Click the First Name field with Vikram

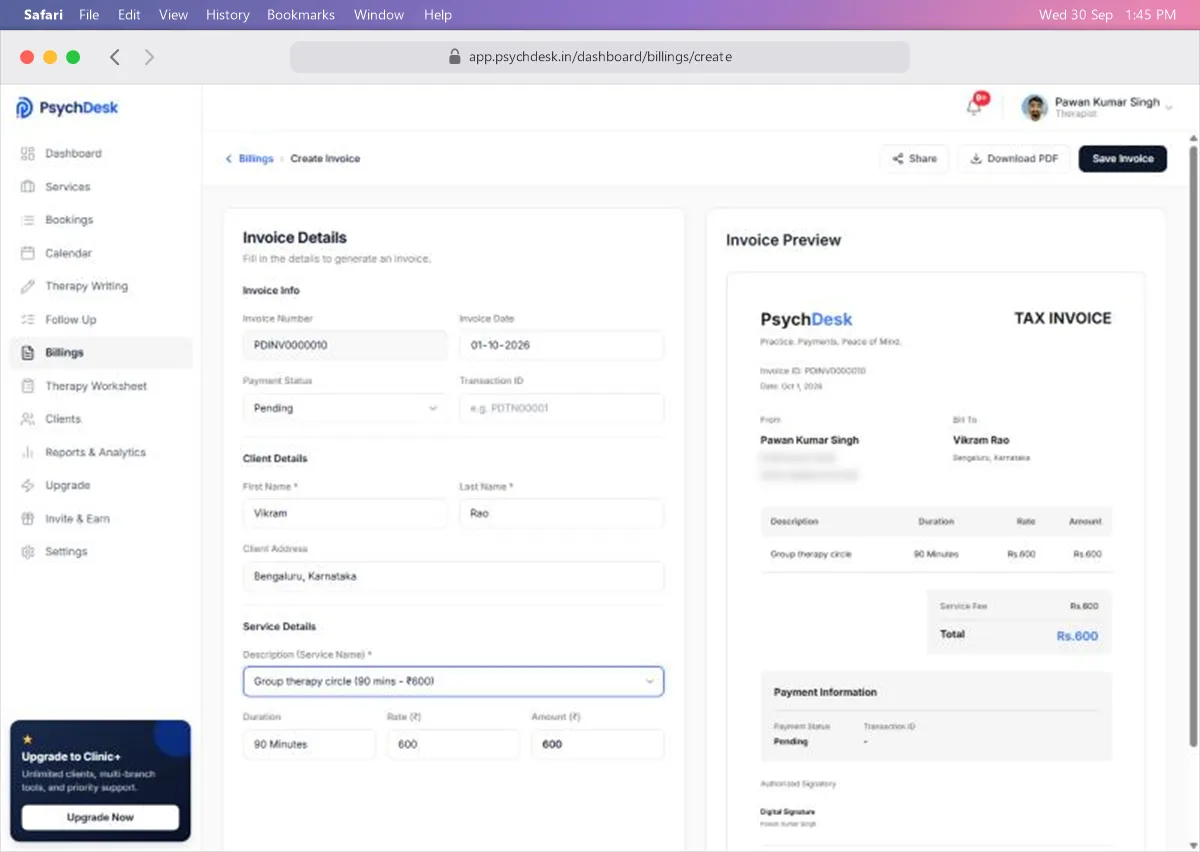[x=345, y=513]
